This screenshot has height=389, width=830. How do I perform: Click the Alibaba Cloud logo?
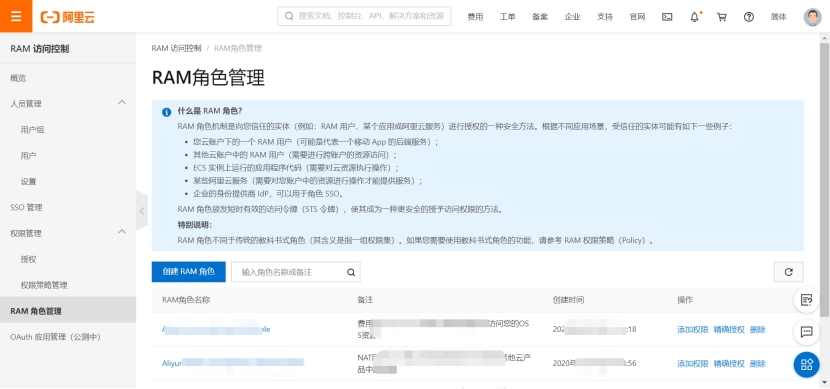tap(68, 17)
